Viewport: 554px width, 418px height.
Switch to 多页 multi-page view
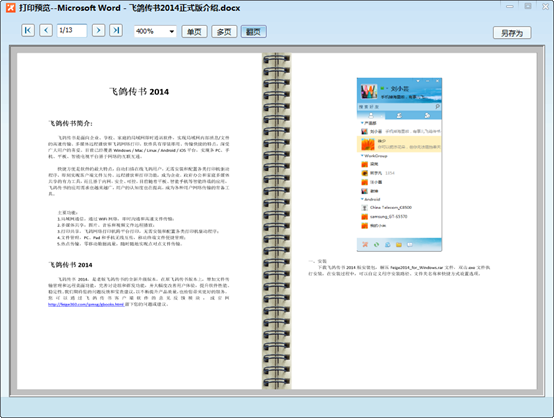[x=224, y=32]
